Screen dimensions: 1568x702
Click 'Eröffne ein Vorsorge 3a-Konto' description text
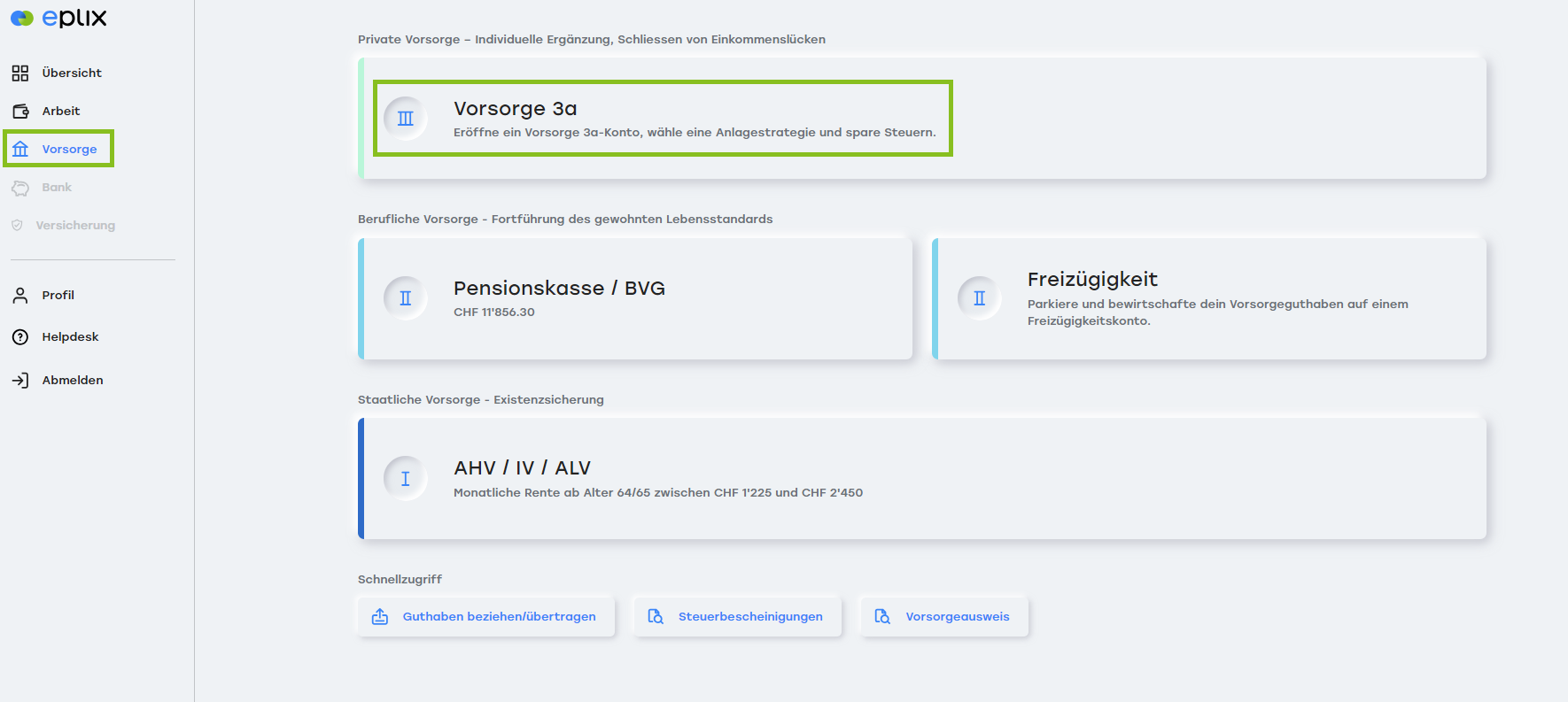(695, 132)
